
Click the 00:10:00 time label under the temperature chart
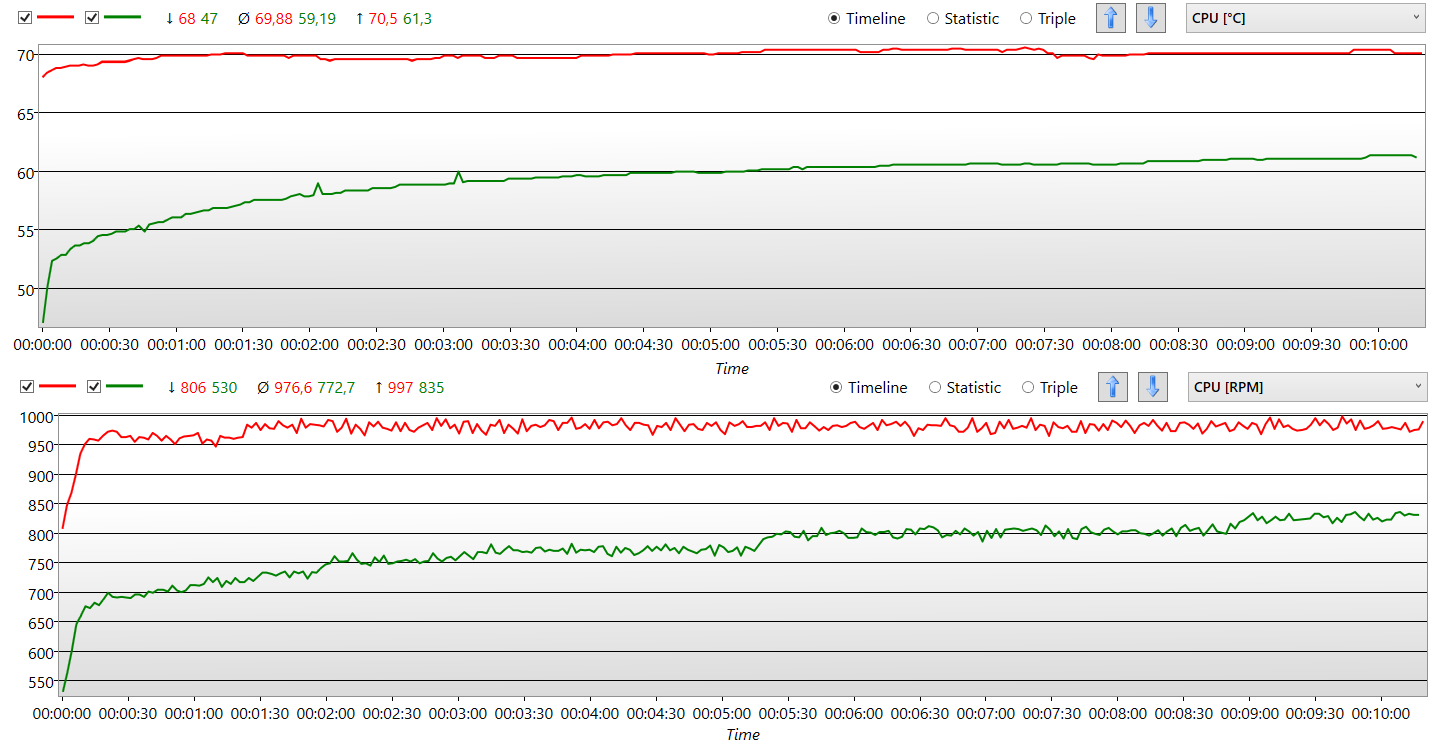pyautogui.click(x=1378, y=344)
